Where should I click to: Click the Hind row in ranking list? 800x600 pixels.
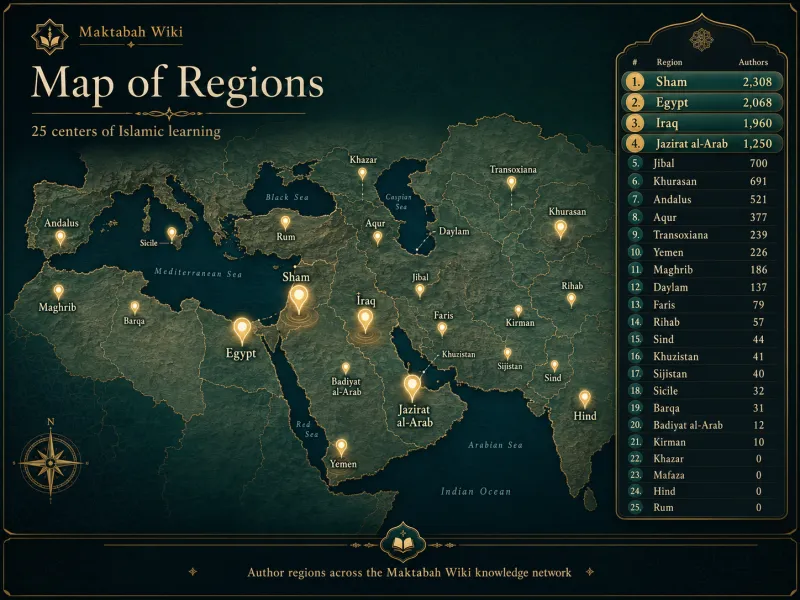702,491
